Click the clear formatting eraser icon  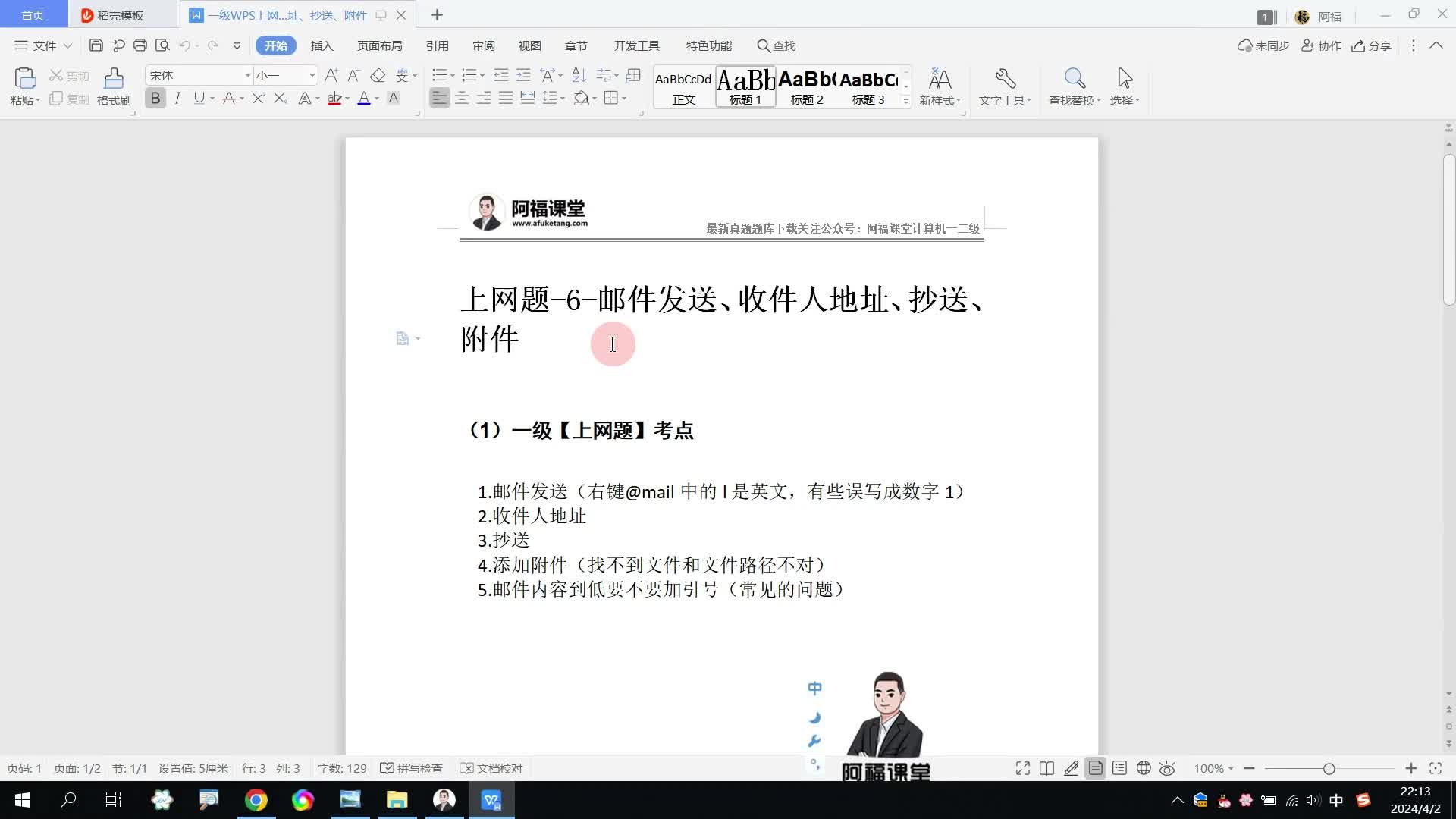pos(378,75)
